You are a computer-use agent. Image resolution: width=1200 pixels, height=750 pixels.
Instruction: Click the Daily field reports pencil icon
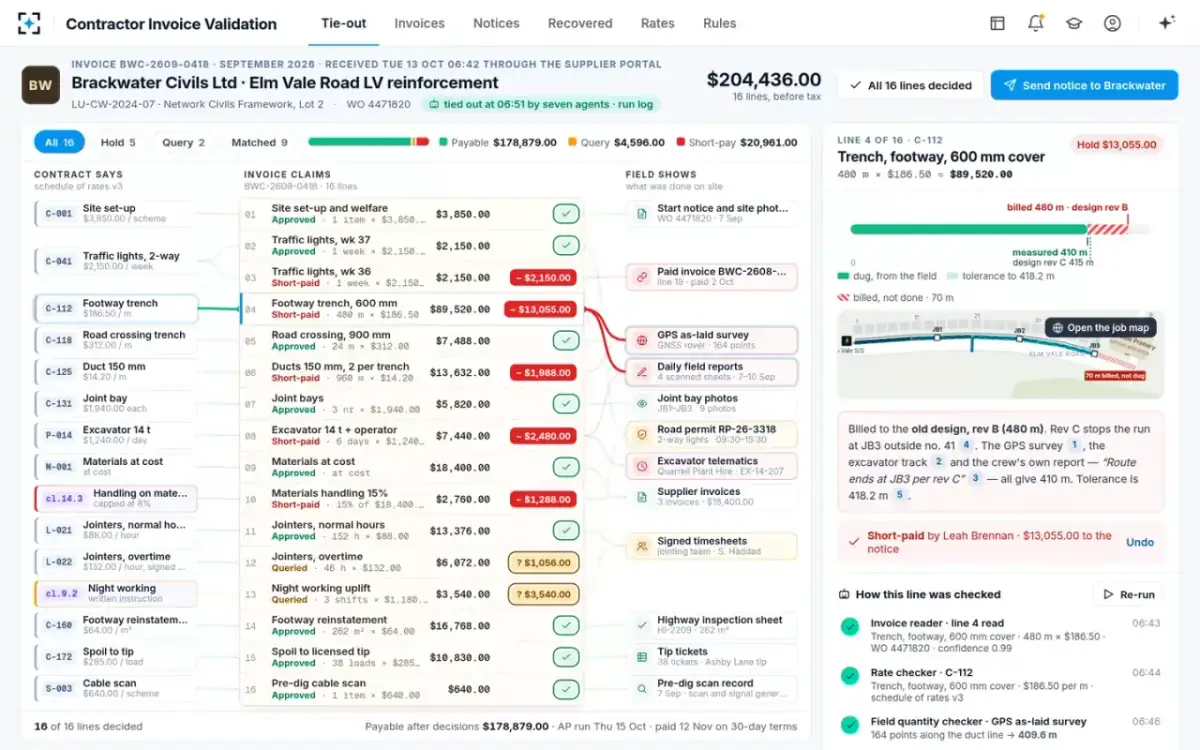[642, 372]
